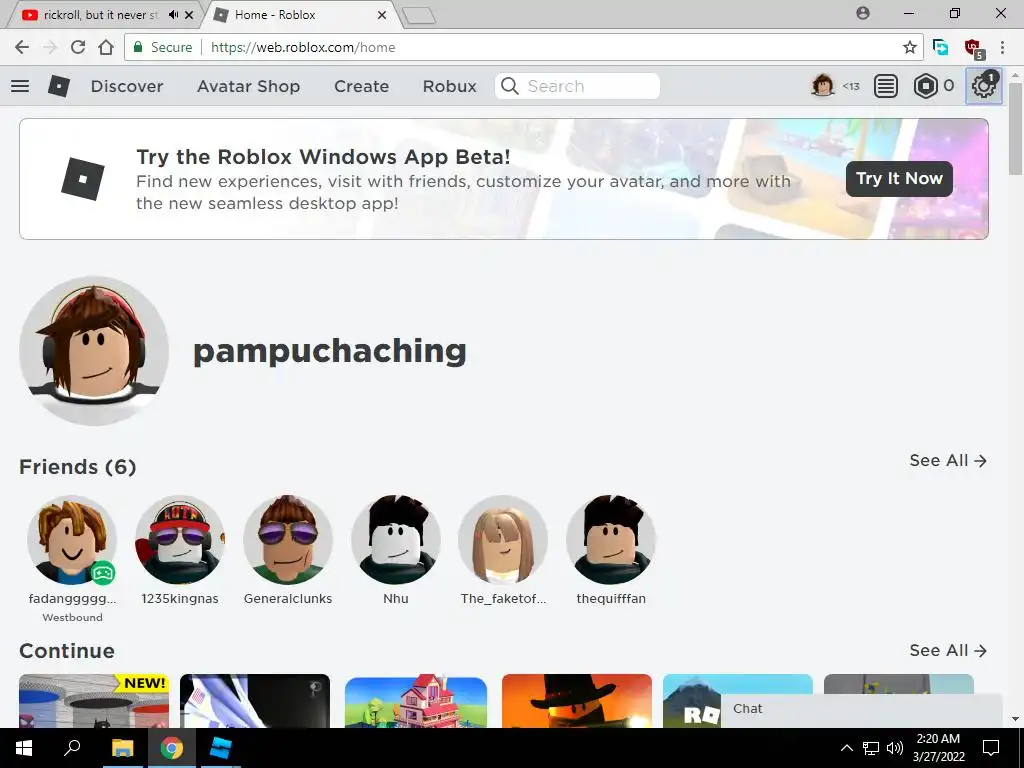Go to Avatar Shop

[x=248, y=86]
